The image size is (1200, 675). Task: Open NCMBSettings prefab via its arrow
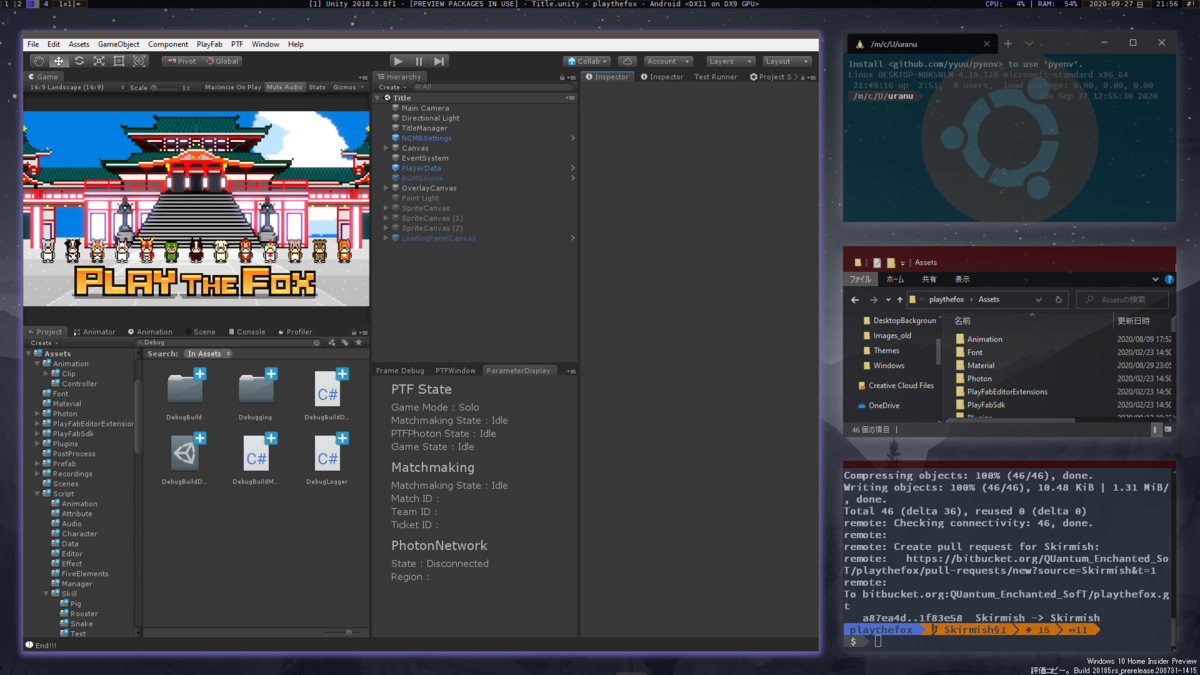click(x=573, y=138)
